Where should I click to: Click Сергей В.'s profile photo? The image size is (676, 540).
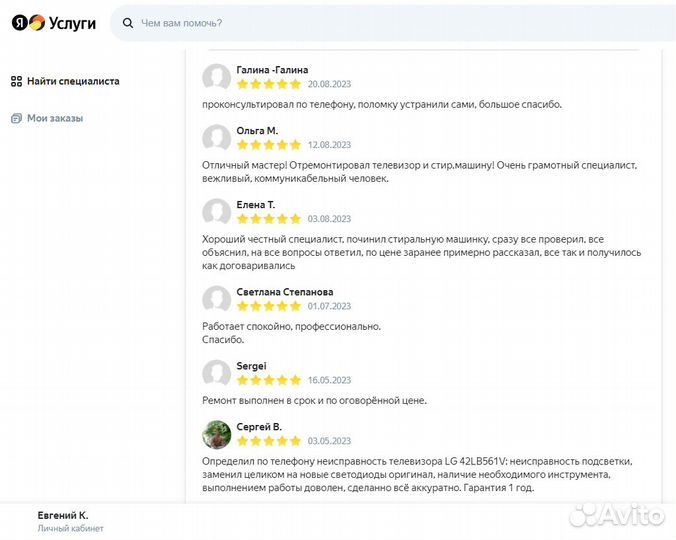pos(216,434)
